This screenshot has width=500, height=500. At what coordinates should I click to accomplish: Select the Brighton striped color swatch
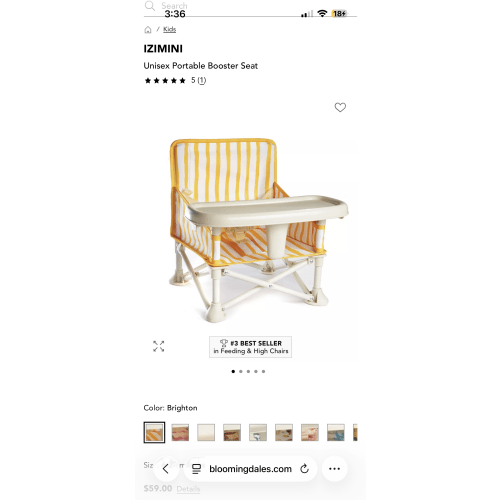coord(154,432)
